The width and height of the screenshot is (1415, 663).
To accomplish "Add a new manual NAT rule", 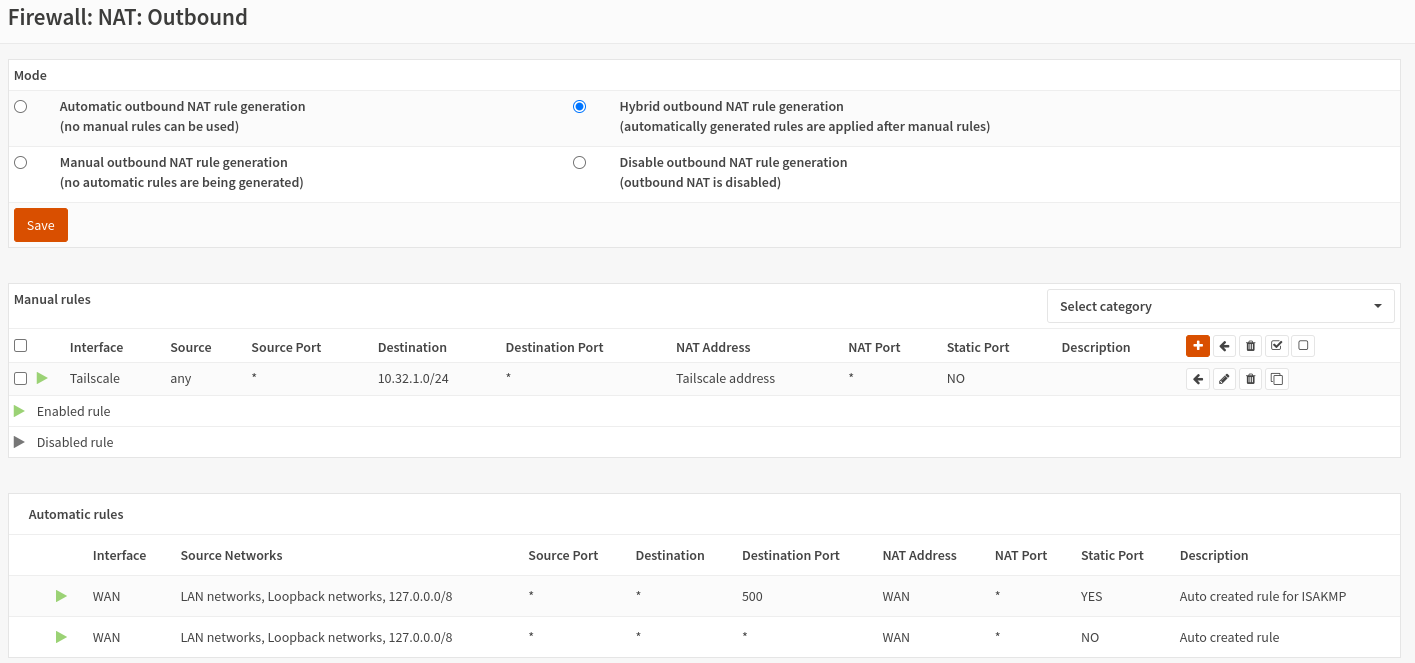I will (x=1197, y=346).
